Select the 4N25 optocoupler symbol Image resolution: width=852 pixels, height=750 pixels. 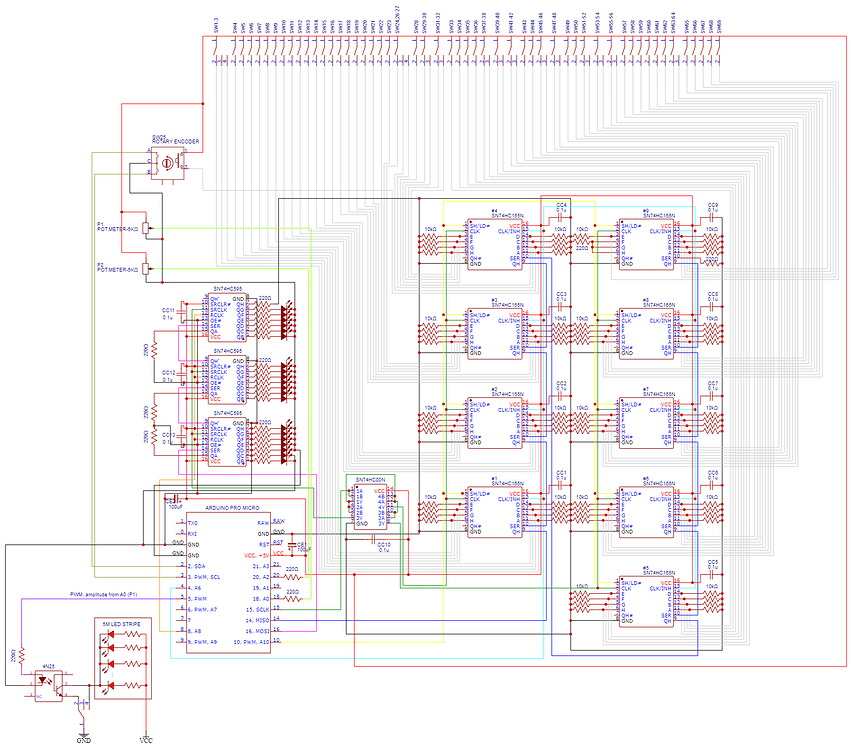(48, 685)
